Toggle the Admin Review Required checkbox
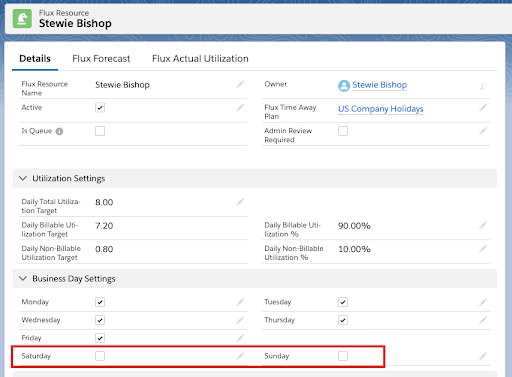The image size is (512, 377). 343,131
